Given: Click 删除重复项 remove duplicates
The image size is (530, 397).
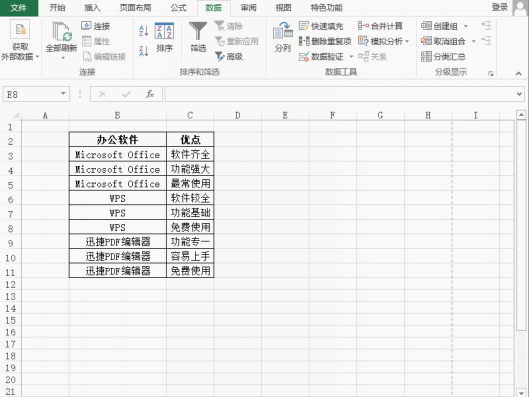Looking at the screenshot, I should pos(325,41).
